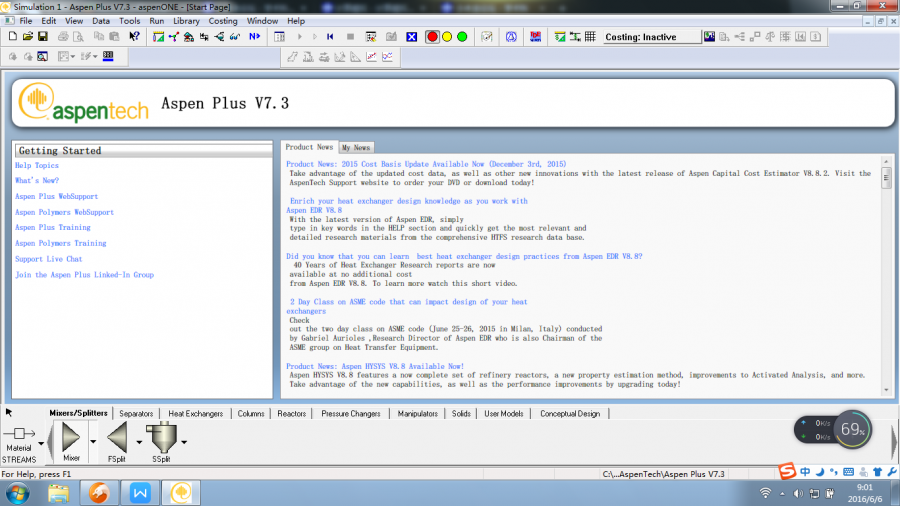
Task: Open Join the Aspen Plus Linked-In Group link
Action: tap(84, 275)
